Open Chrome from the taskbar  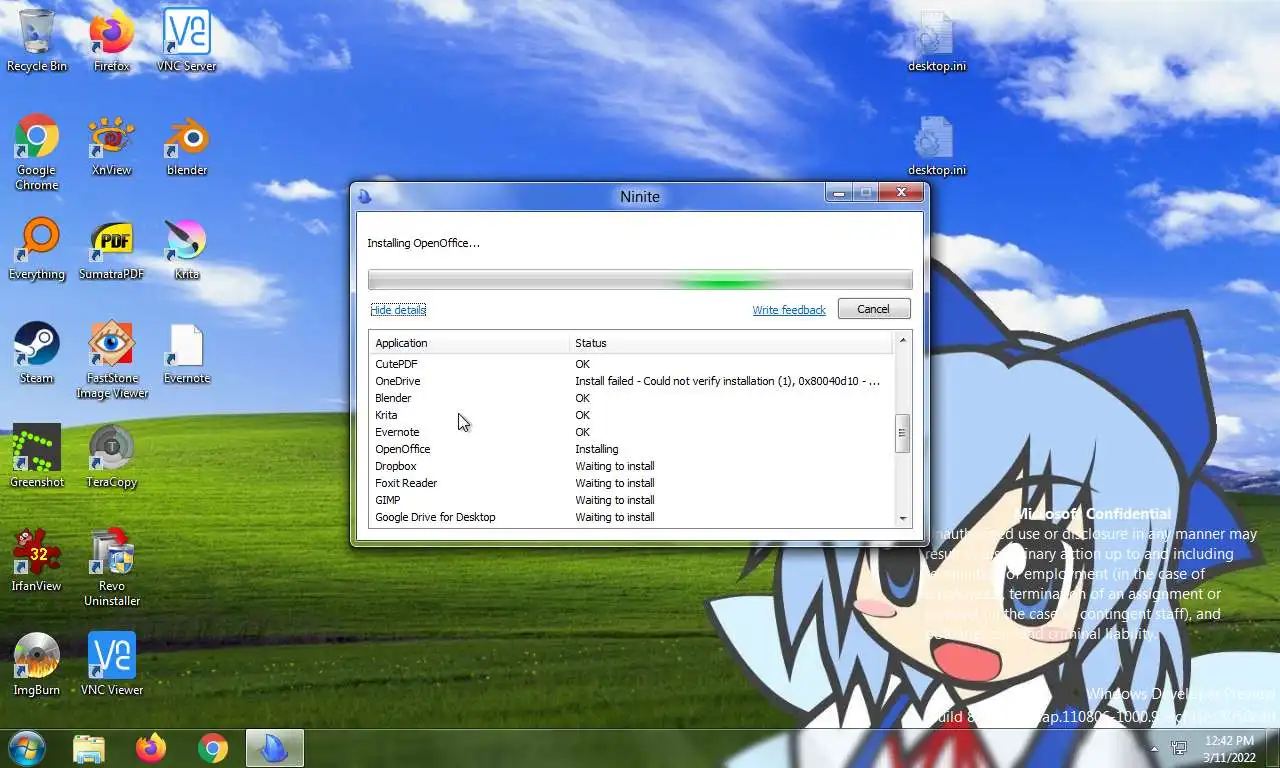pos(212,748)
